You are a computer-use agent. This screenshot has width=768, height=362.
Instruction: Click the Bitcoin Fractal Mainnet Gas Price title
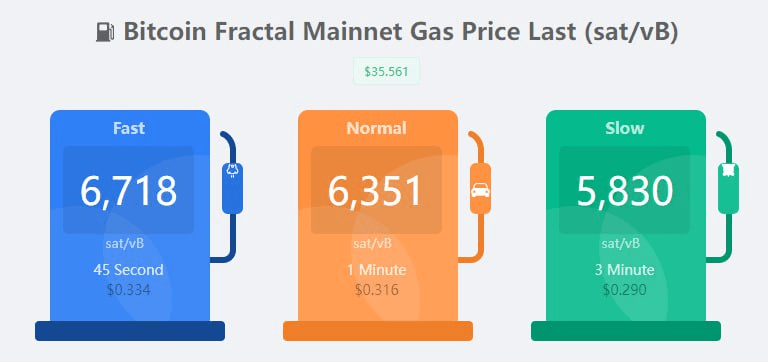(401, 32)
